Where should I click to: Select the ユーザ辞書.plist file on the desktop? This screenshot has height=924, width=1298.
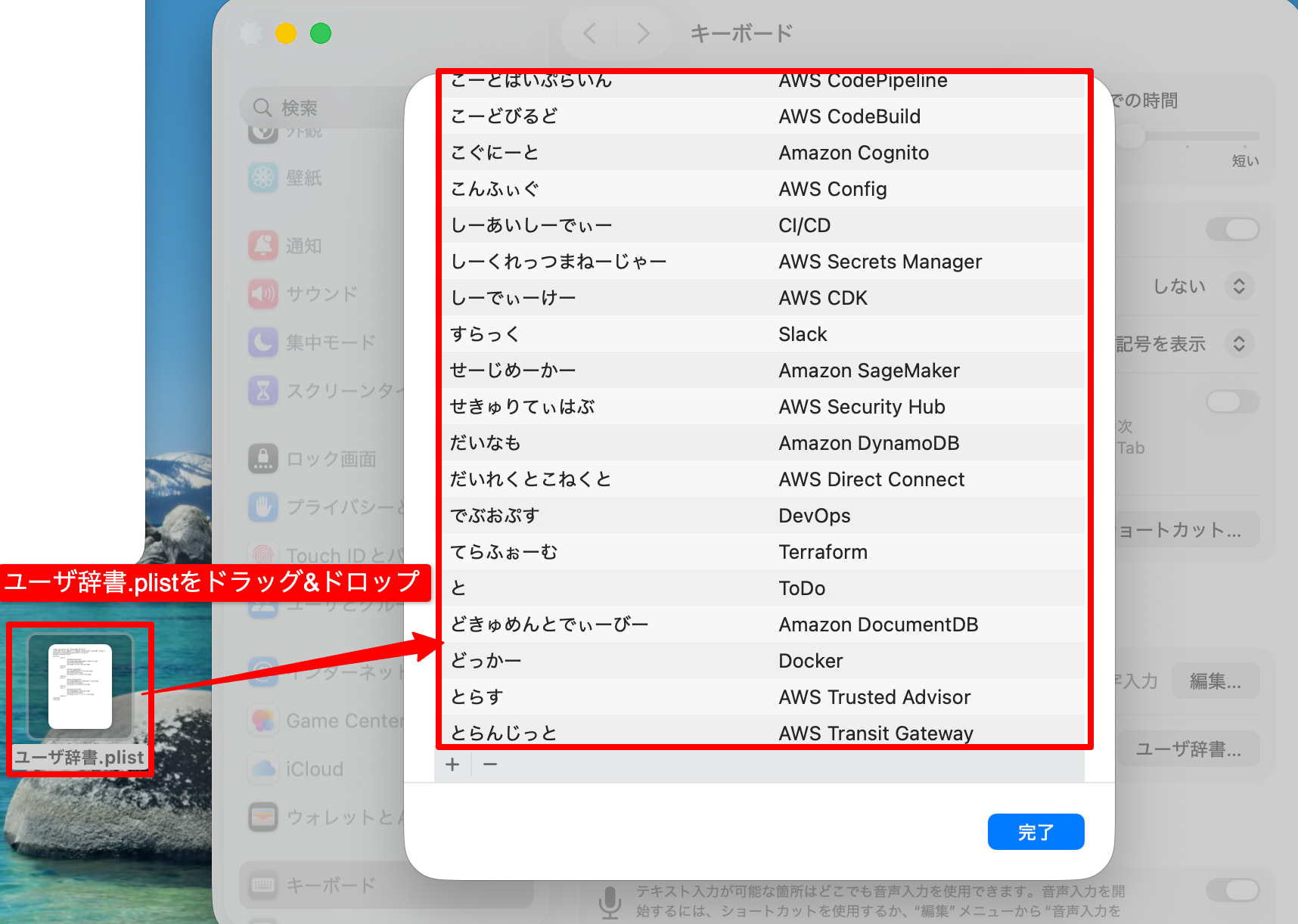[80, 699]
